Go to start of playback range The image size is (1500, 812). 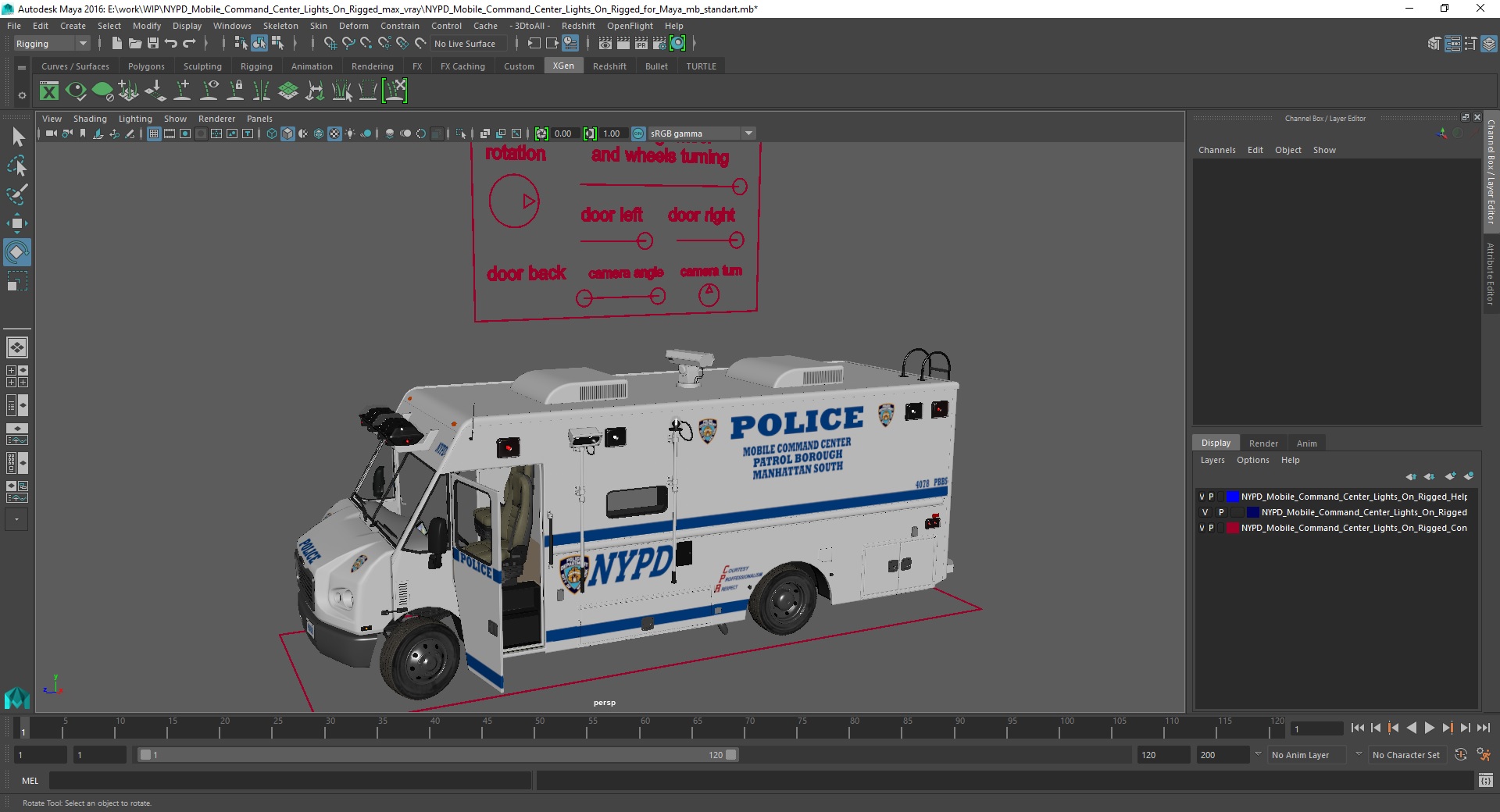coord(1357,728)
